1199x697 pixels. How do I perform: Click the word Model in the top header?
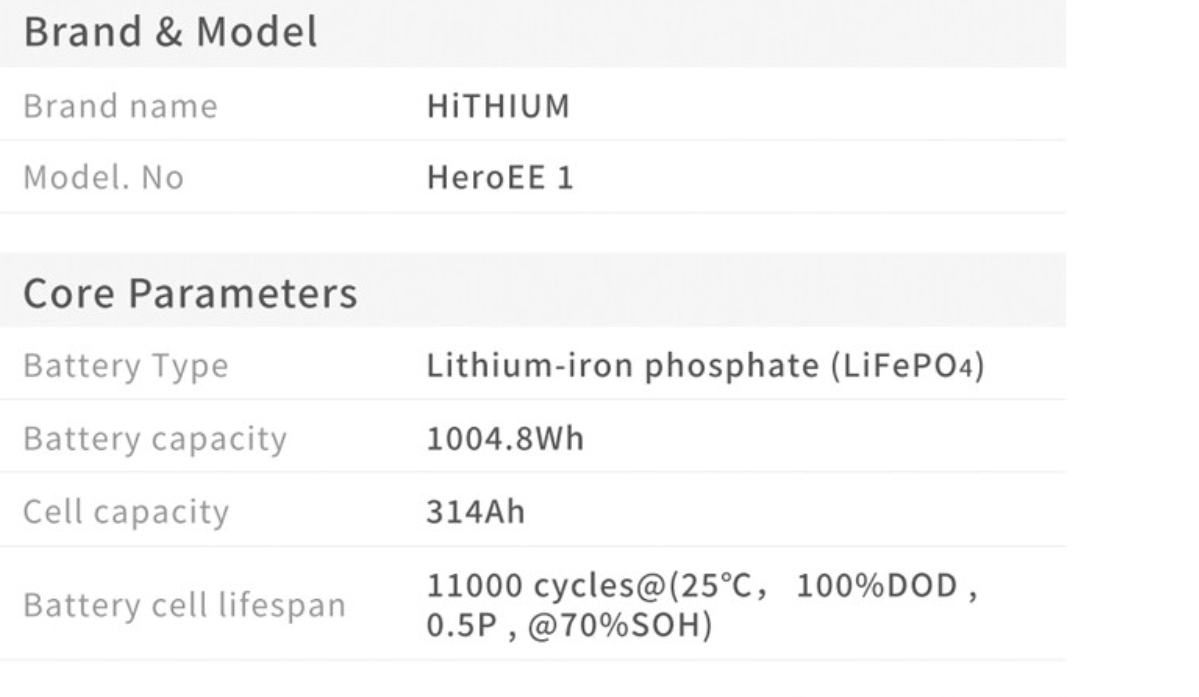256,32
